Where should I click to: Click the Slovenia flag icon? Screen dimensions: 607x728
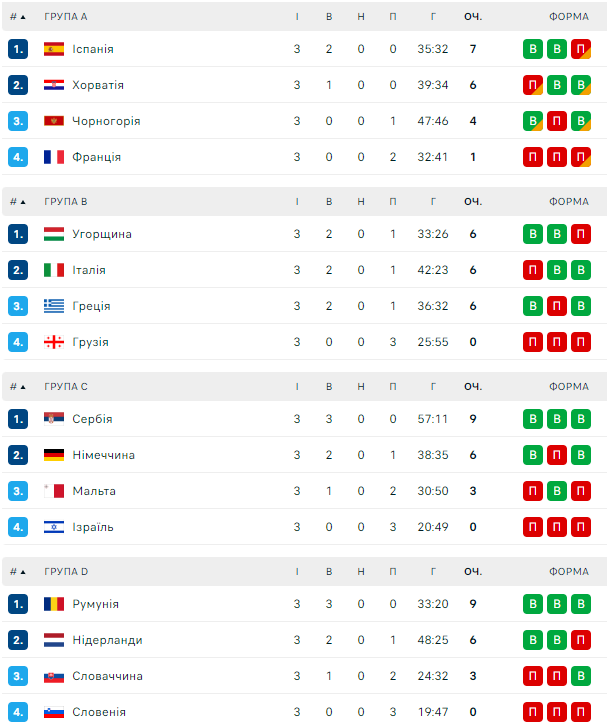pyautogui.click(x=54, y=712)
